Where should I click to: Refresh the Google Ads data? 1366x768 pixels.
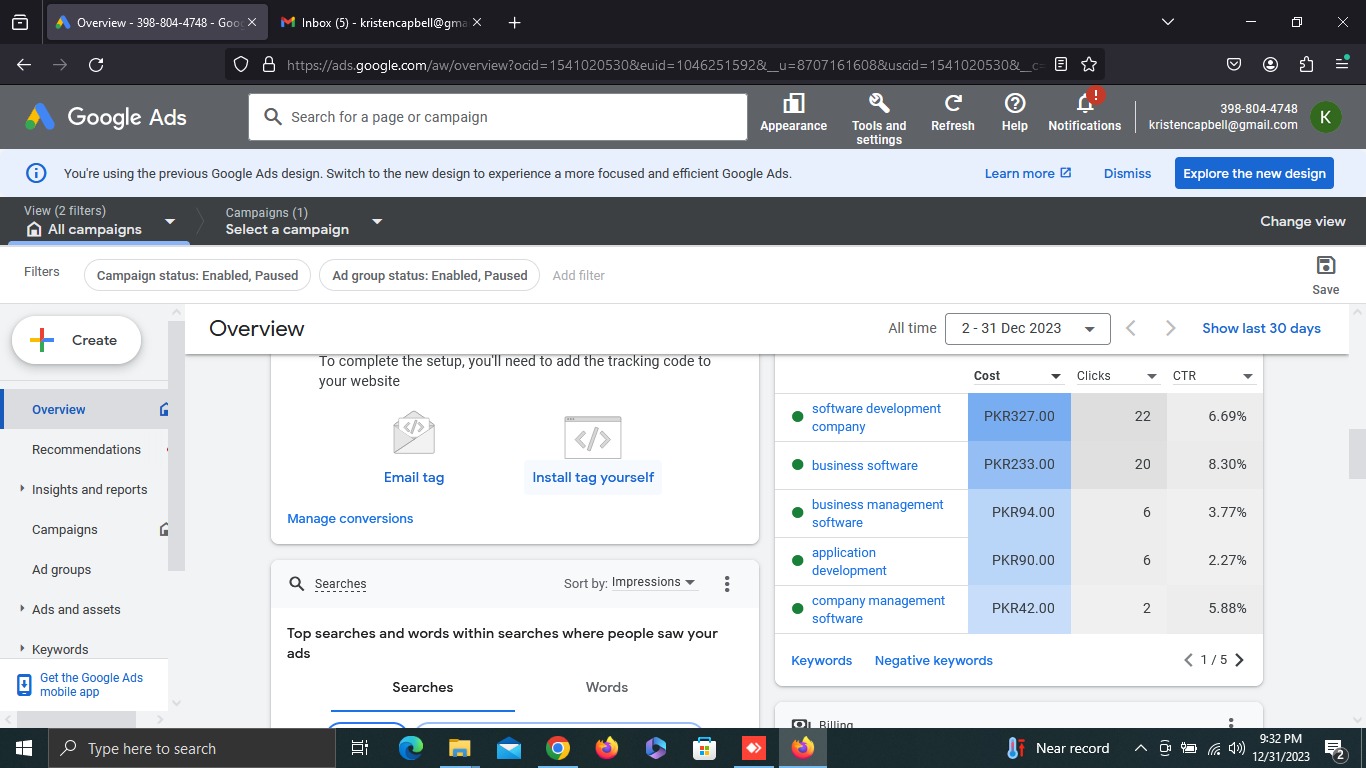953,114
